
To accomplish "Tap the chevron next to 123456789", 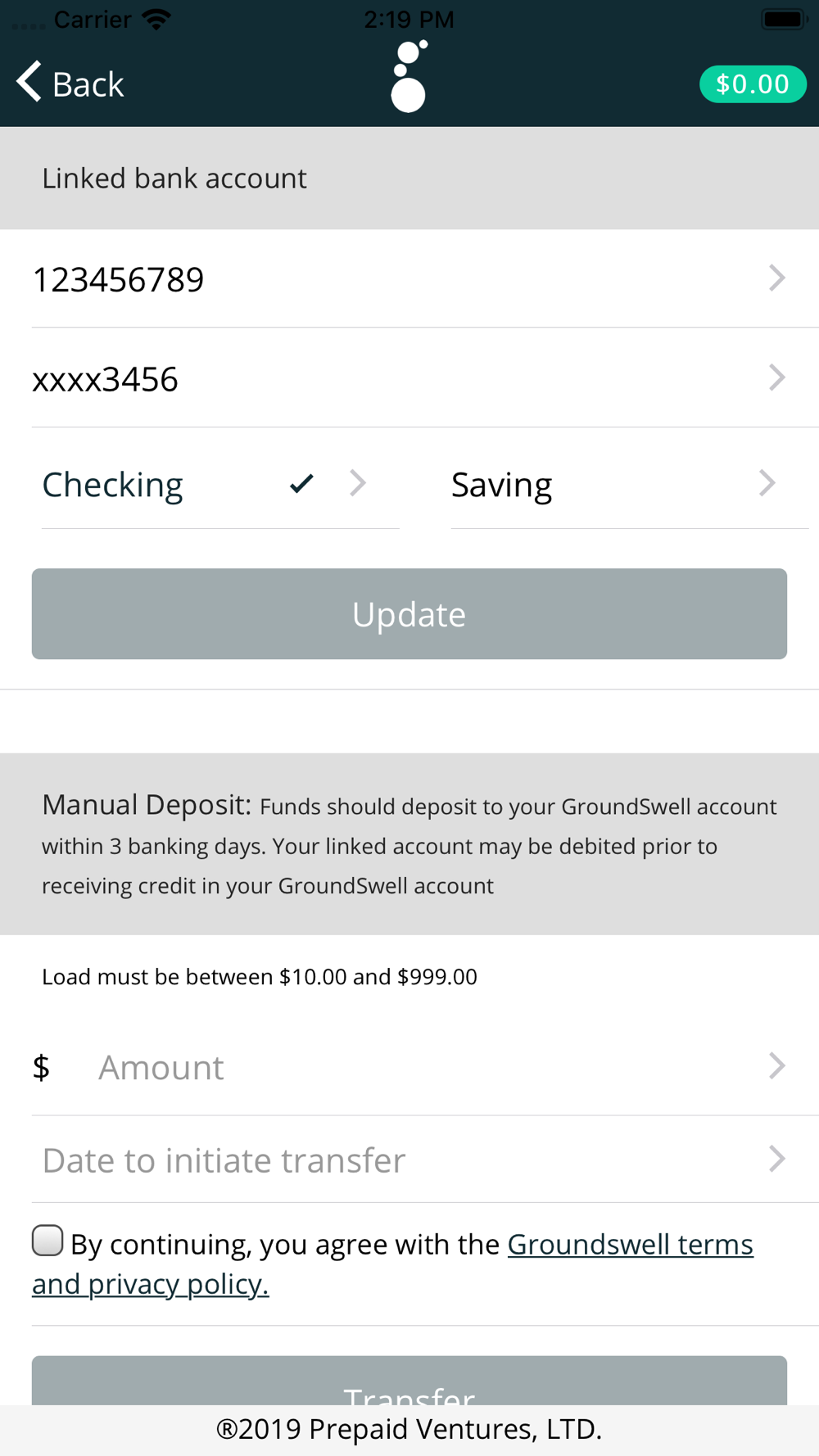I will click(x=776, y=278).
